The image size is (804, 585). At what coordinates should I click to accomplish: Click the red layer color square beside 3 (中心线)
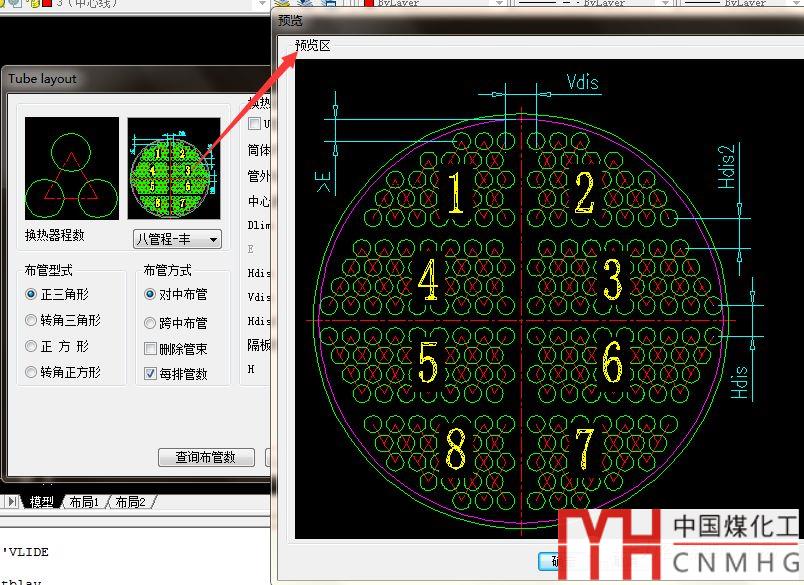tap(47, 3)
